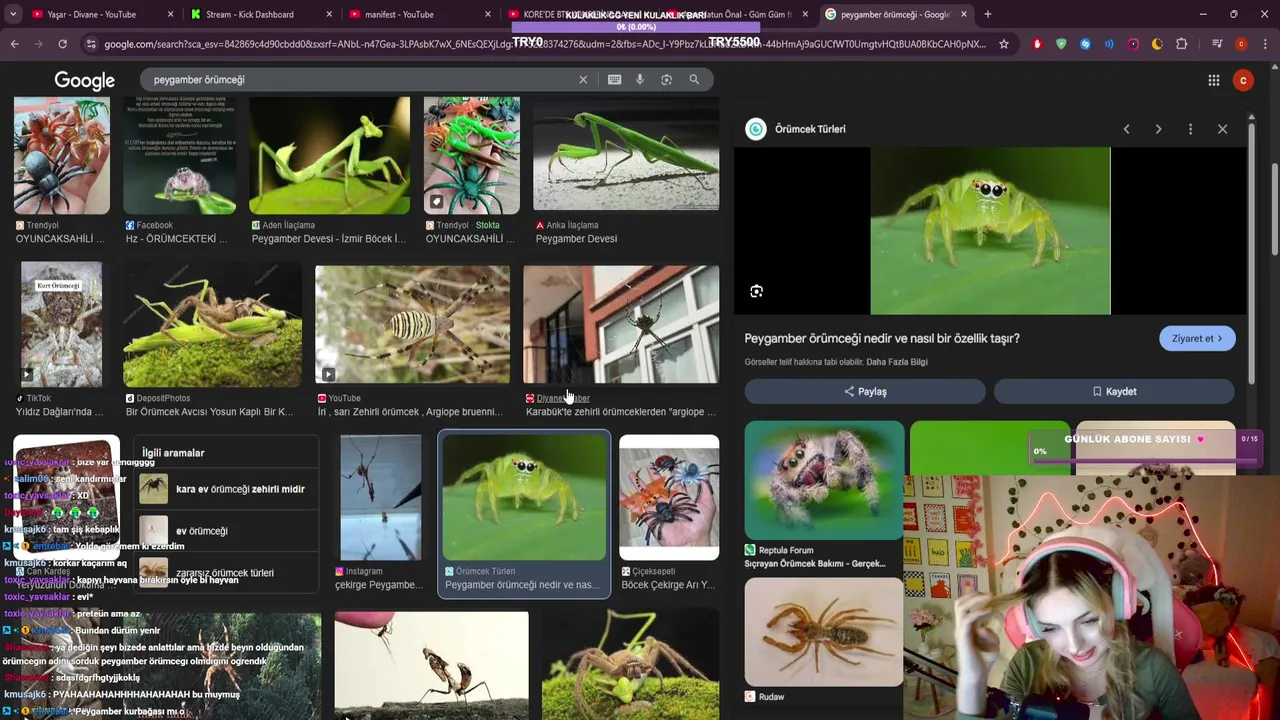Open the browser extensions puzzle icon
1280x720 pixels.
[x=1181, y=44]
